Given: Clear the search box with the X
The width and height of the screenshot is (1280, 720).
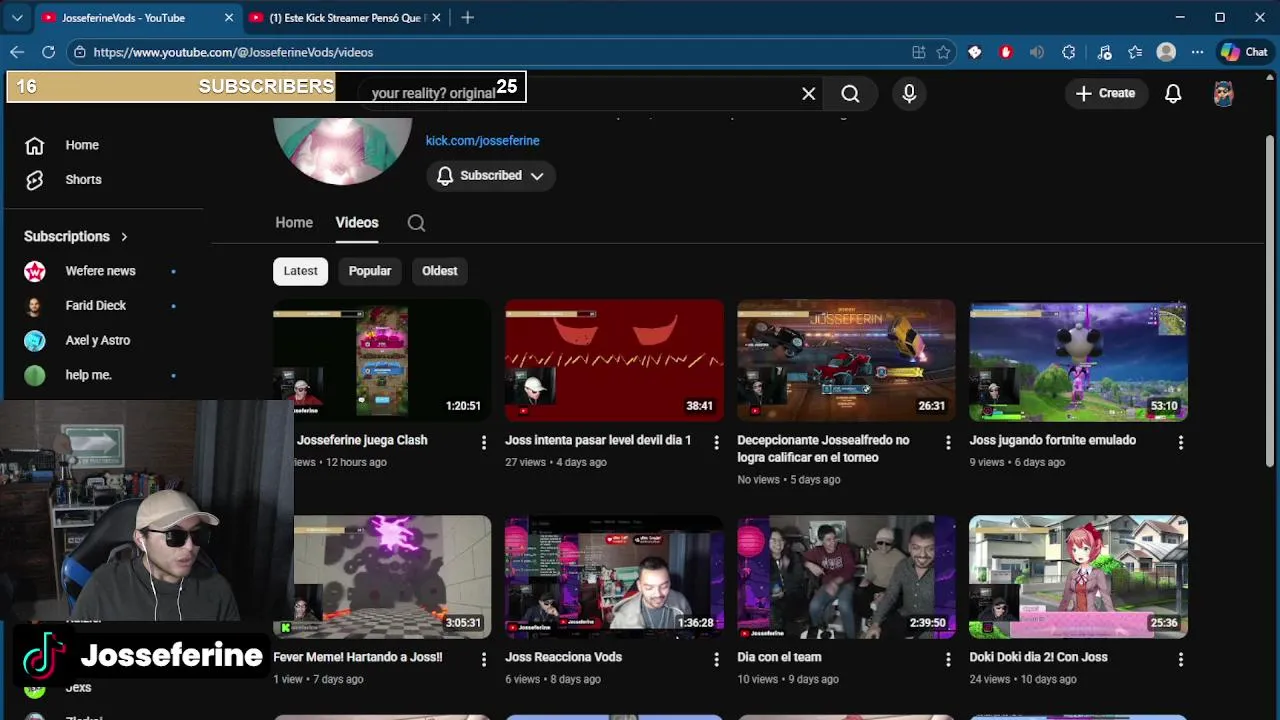Looking at the screenshot, I should pos(809,94).
